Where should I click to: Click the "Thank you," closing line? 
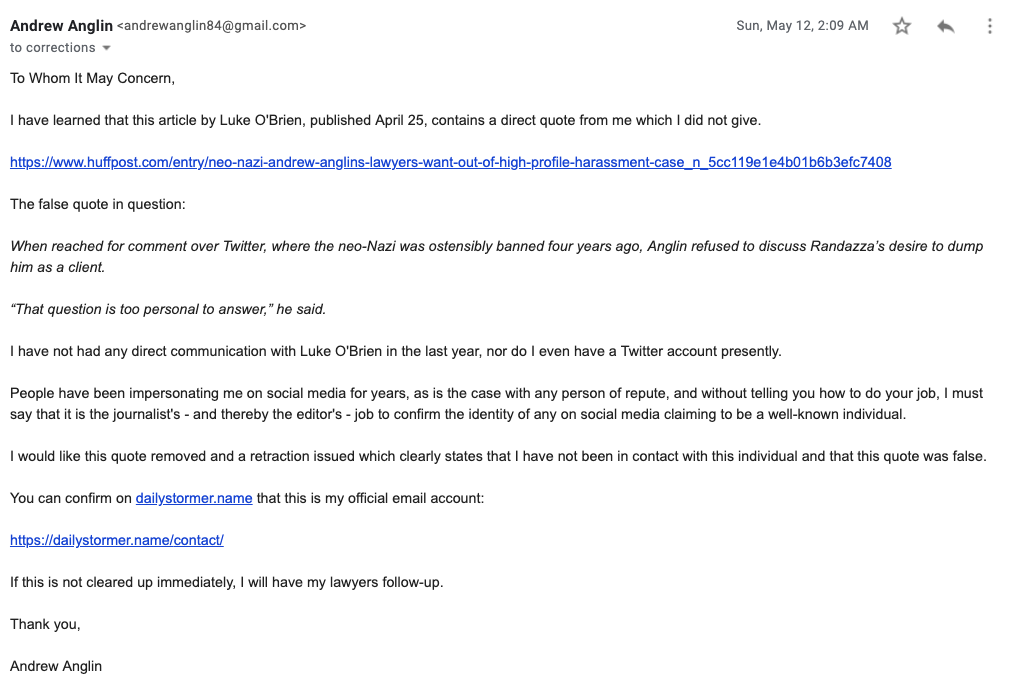[45, 624]
